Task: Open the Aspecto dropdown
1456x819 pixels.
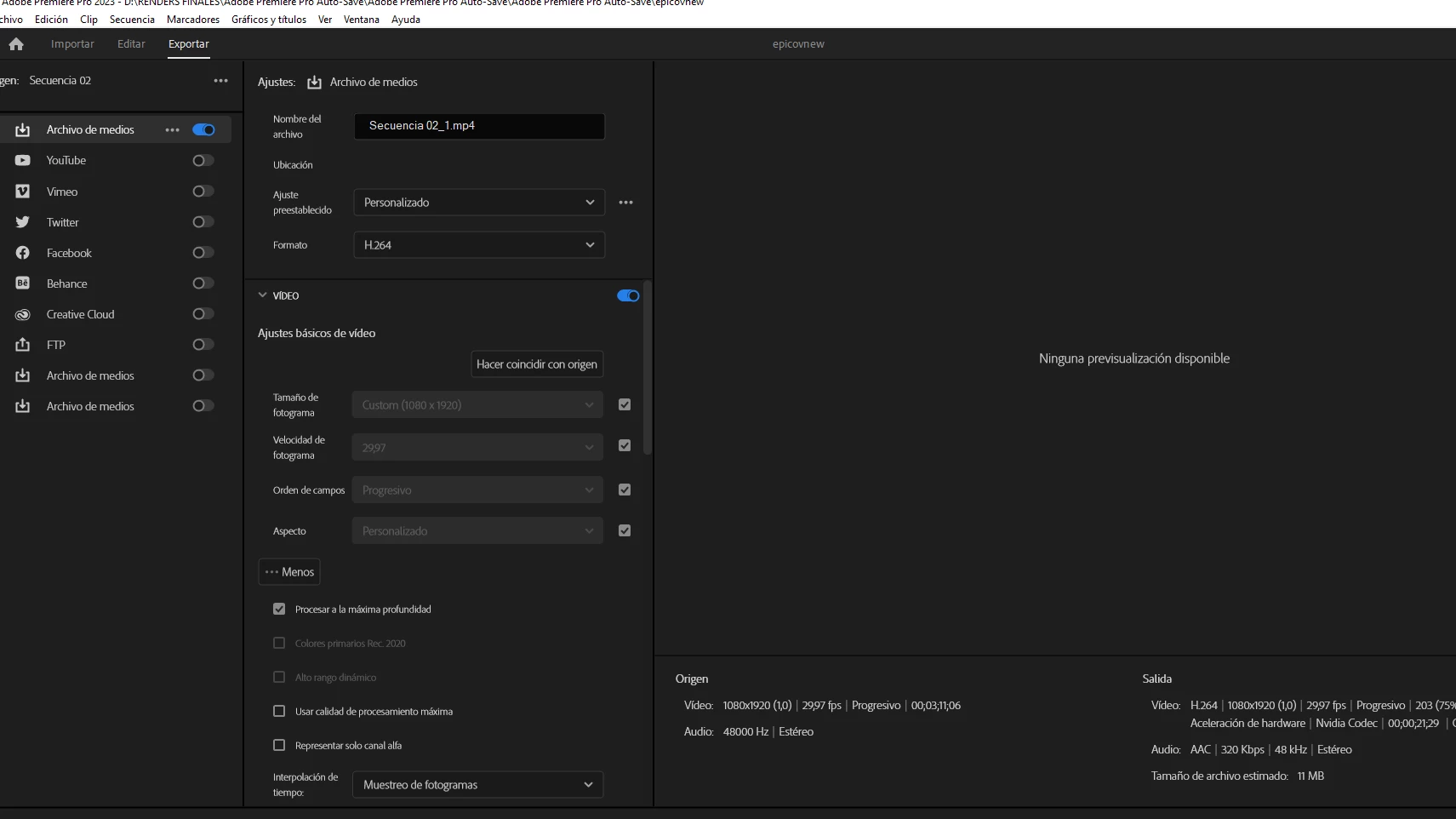Action: coord(477,531)
